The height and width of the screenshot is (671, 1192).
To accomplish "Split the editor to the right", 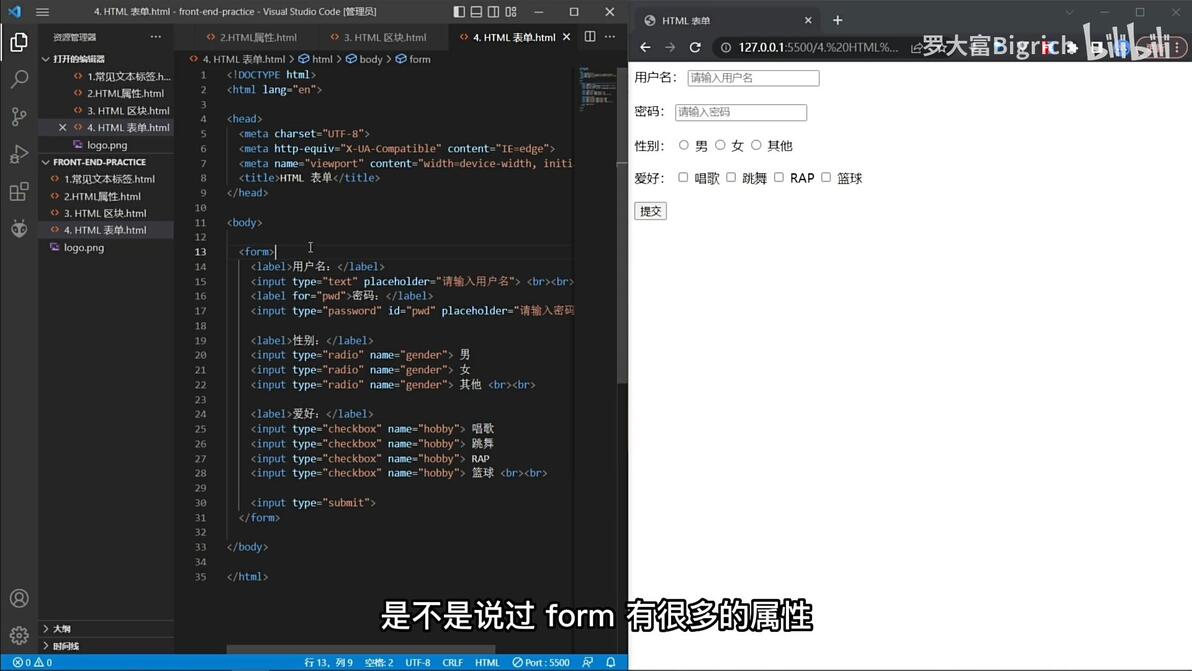I will (x=590, y=36).
